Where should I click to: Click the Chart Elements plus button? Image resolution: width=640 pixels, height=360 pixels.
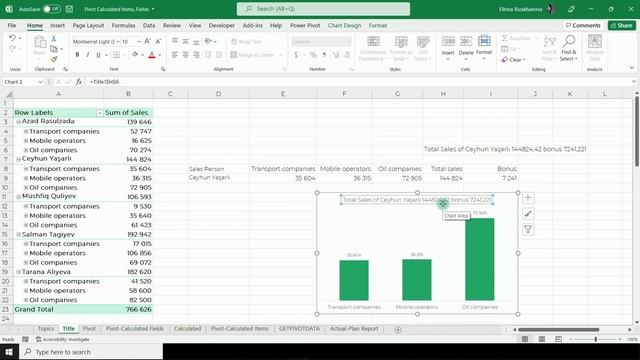528,198
